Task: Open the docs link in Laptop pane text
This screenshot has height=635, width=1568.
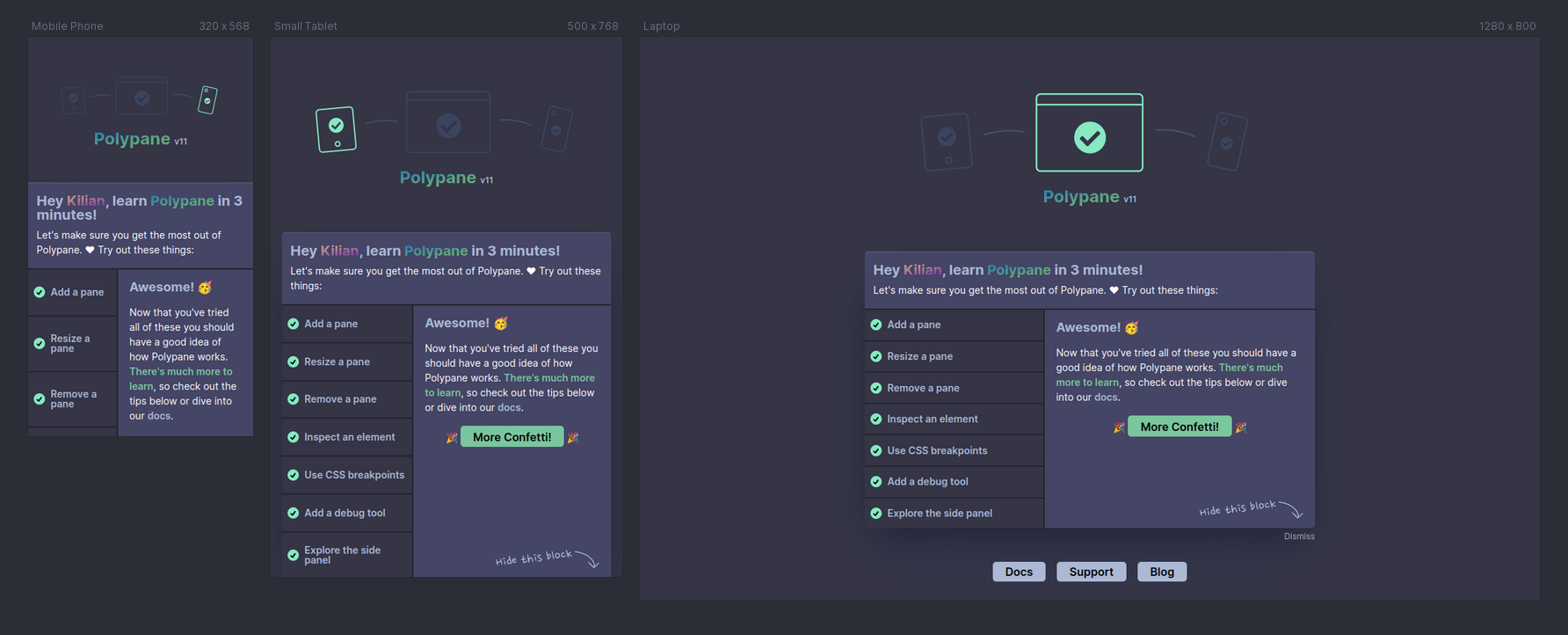Action: point(1106,398)
